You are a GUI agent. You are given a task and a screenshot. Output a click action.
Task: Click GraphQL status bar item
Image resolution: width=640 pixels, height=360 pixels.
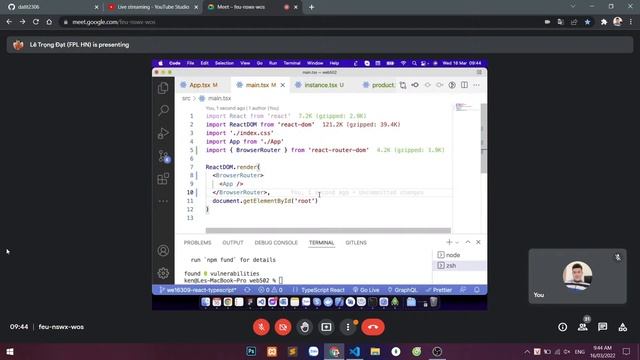pos(402,290)
